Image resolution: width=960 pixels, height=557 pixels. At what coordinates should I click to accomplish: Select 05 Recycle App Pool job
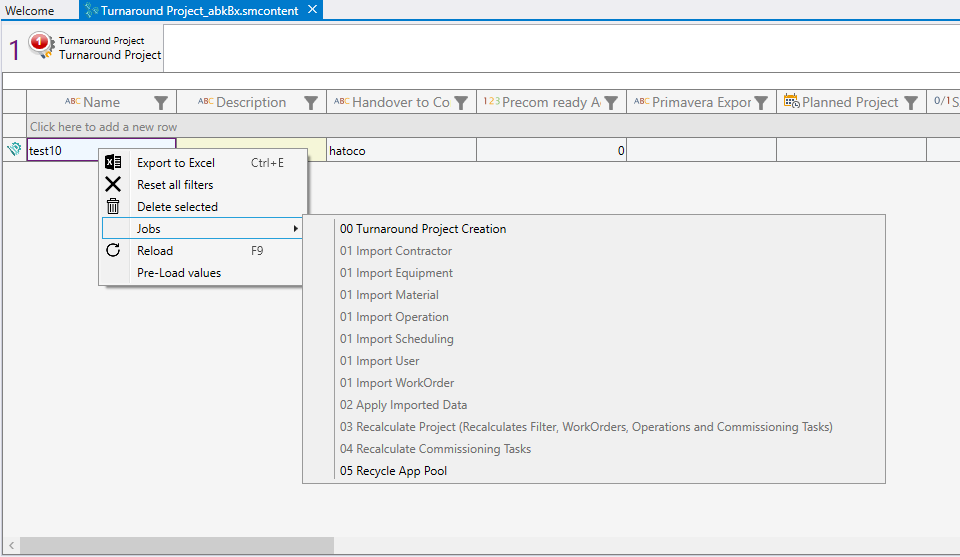pos(393,471)
